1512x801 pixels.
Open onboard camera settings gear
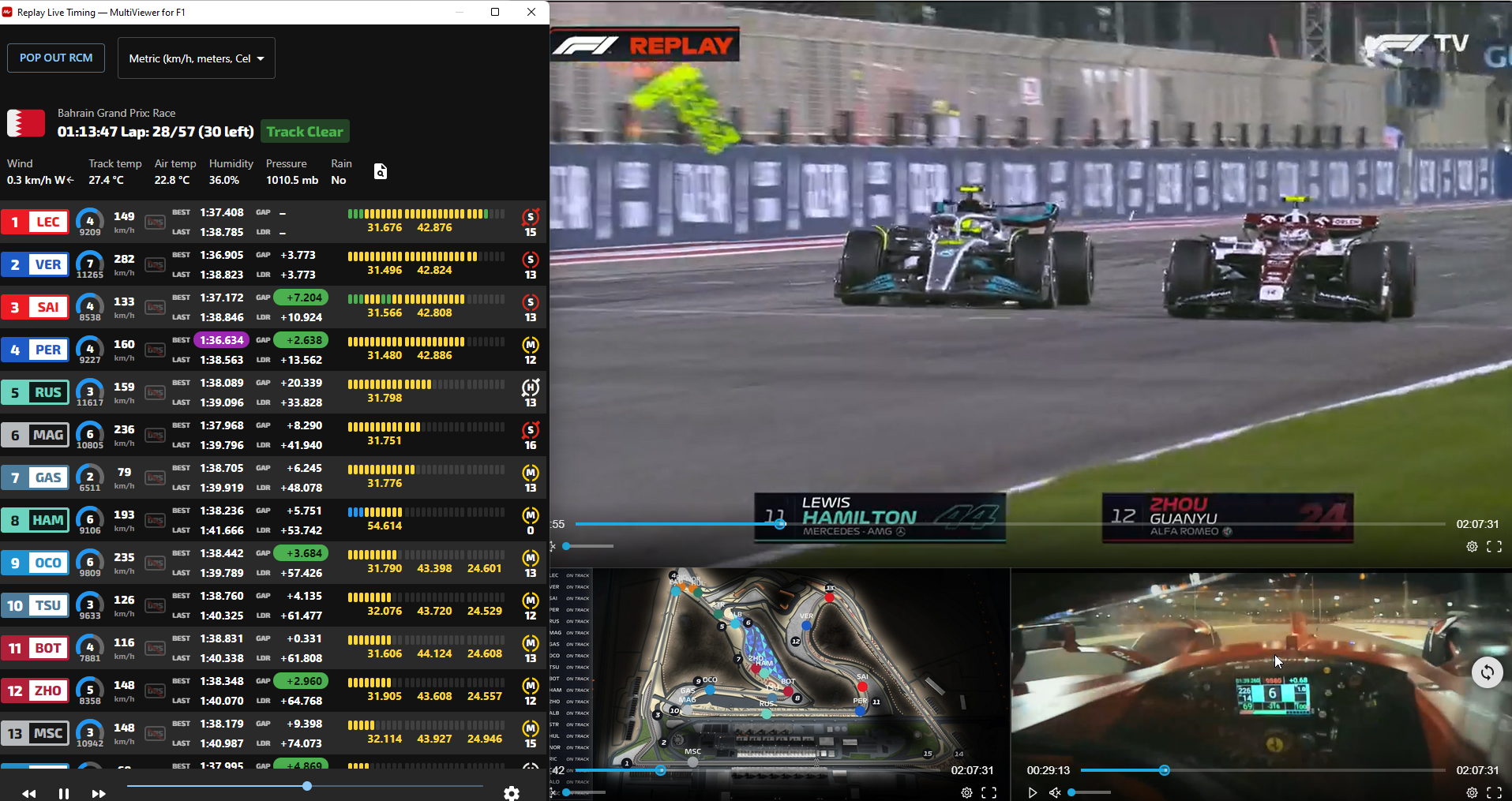click(x=1472, y=792)
